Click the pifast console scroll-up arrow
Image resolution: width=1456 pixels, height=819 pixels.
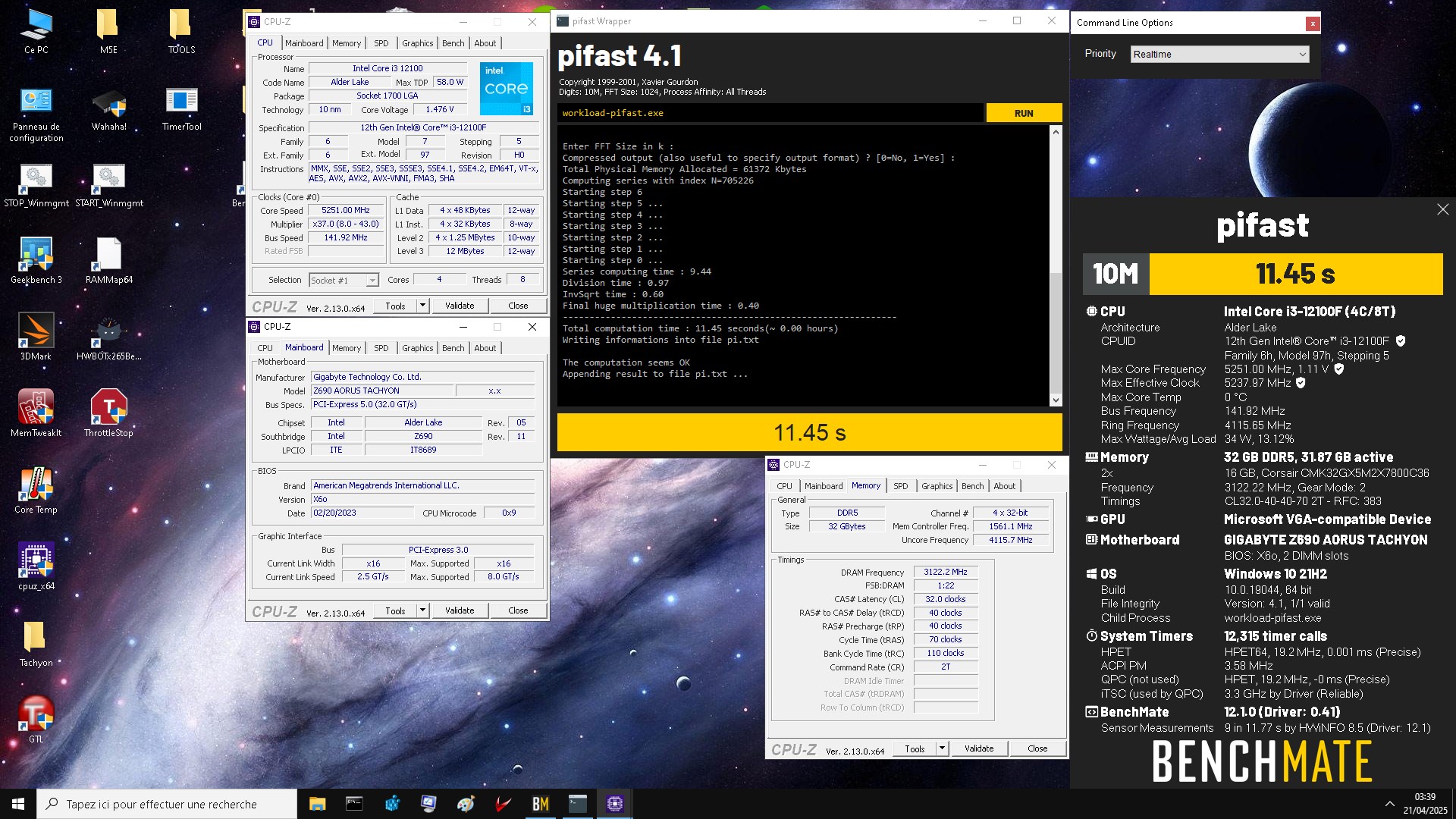point(1056,132)
